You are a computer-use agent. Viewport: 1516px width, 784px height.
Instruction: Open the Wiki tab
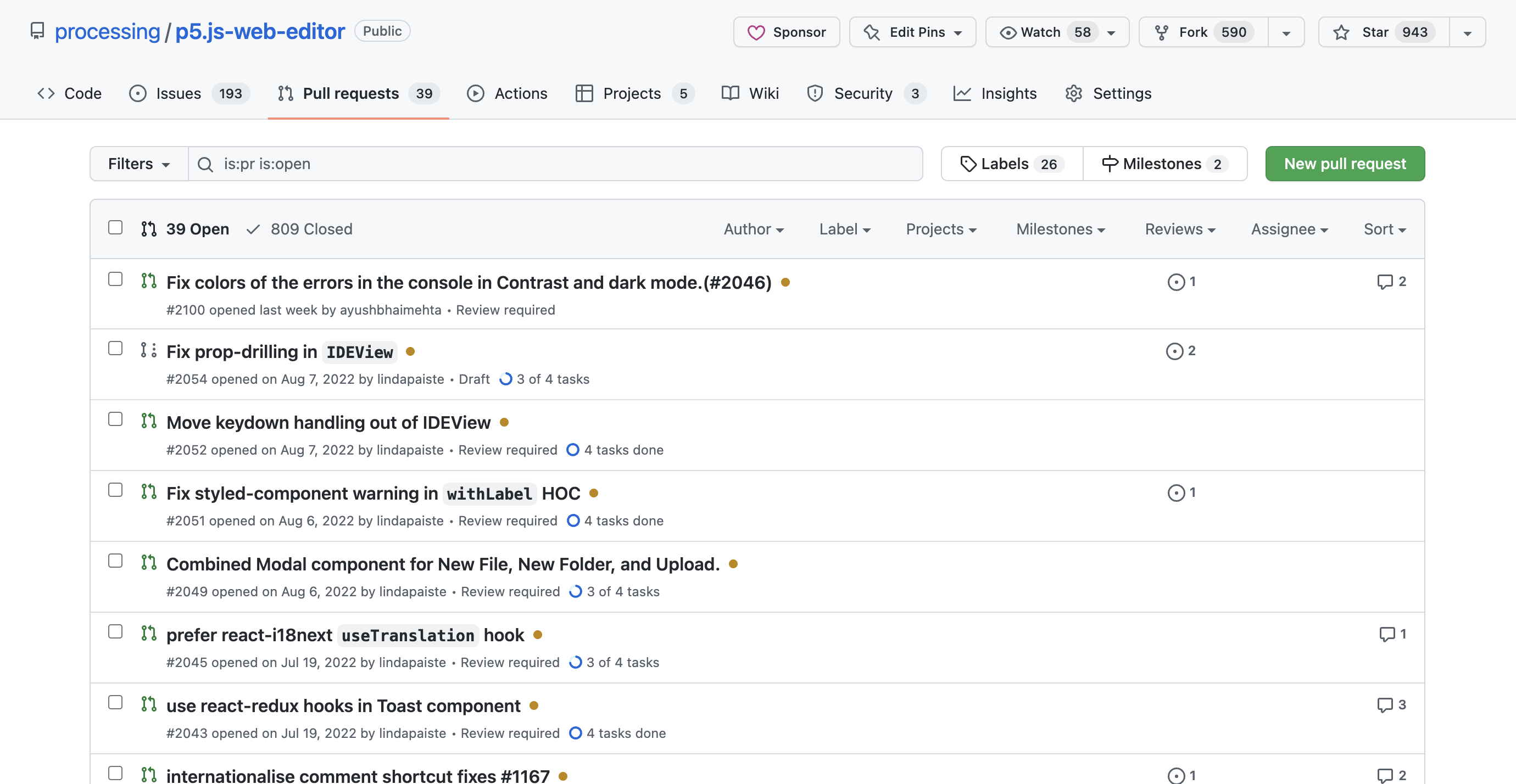click(x=750, y=93)
